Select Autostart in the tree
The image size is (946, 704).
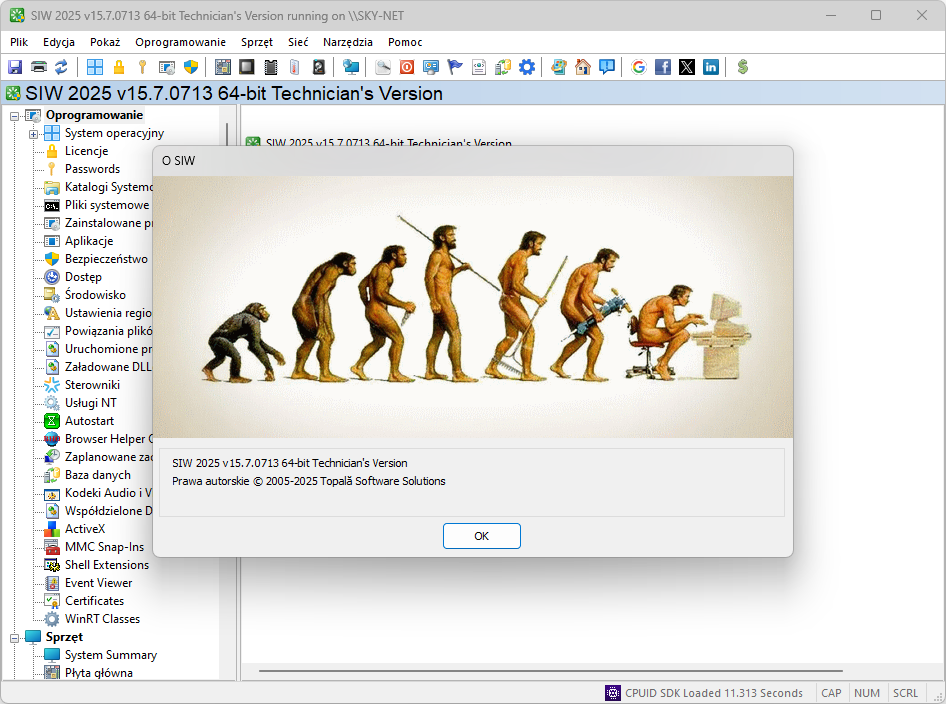89,421
